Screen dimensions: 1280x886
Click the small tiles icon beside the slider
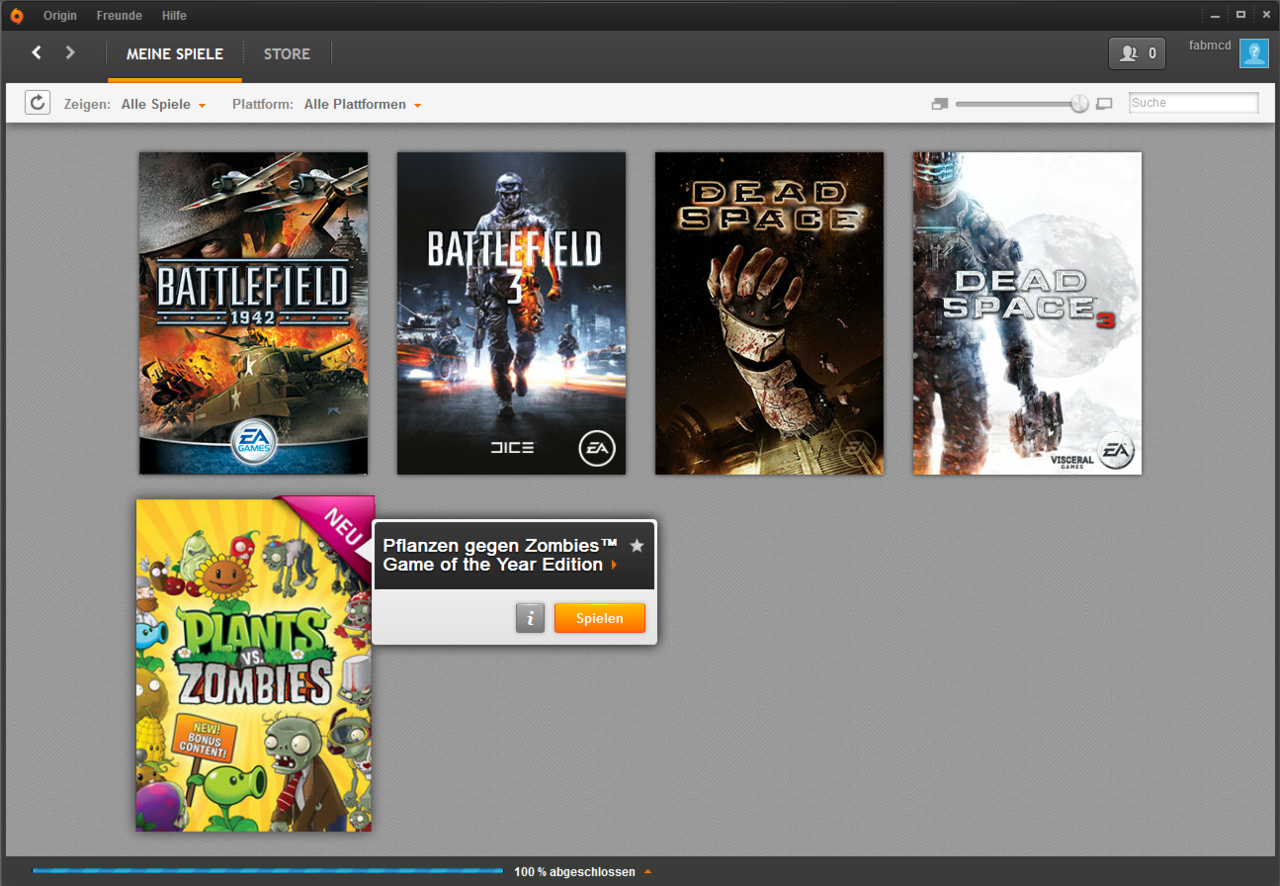pyautogui.click(x=939, y=104)
